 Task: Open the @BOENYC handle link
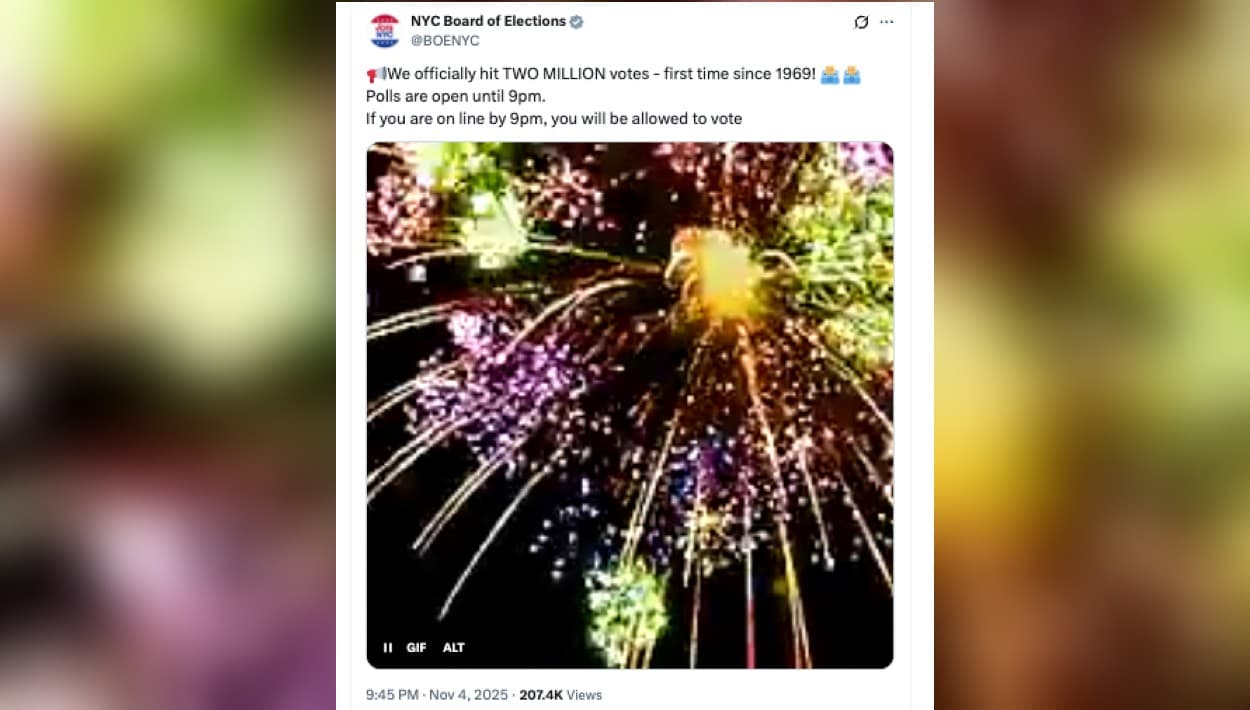445,41
